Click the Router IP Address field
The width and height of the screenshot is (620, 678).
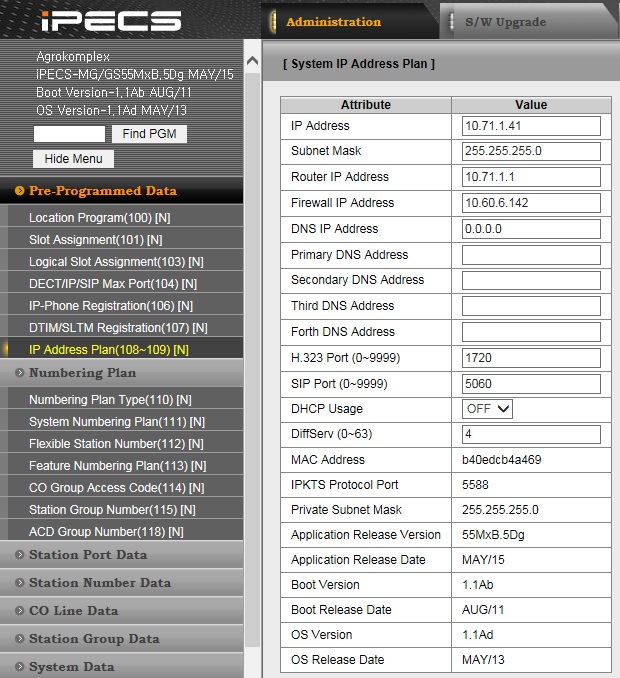[531, 177]
